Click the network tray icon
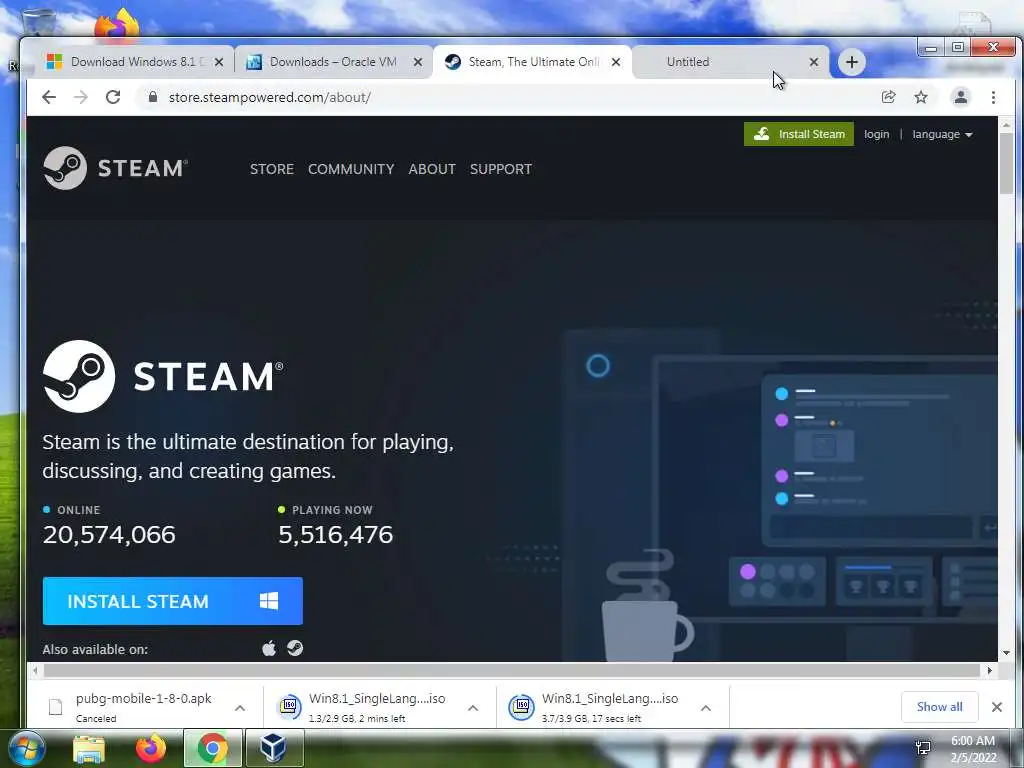The image size is (1024, 768). pyautogui.click(x=923, y=748)
